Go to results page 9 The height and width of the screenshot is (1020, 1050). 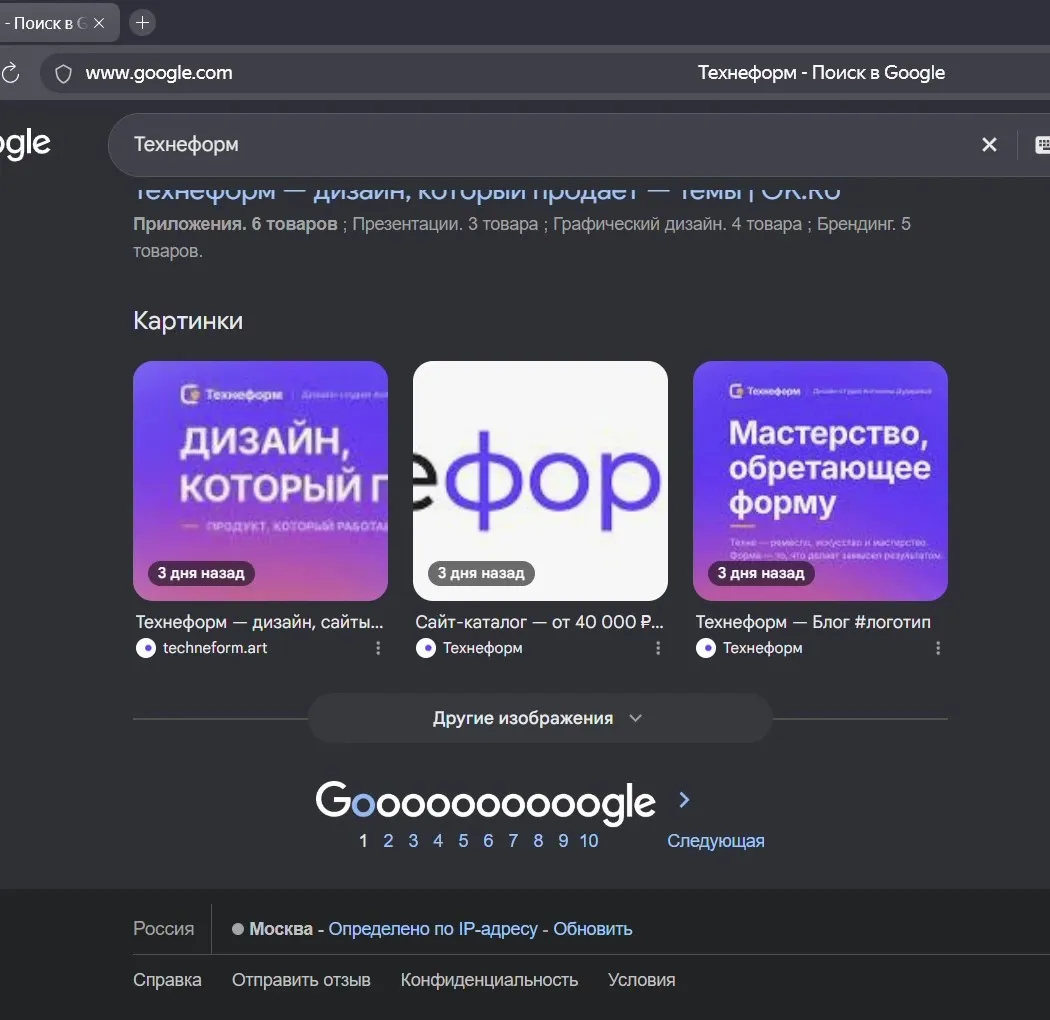tap(563, 841)
